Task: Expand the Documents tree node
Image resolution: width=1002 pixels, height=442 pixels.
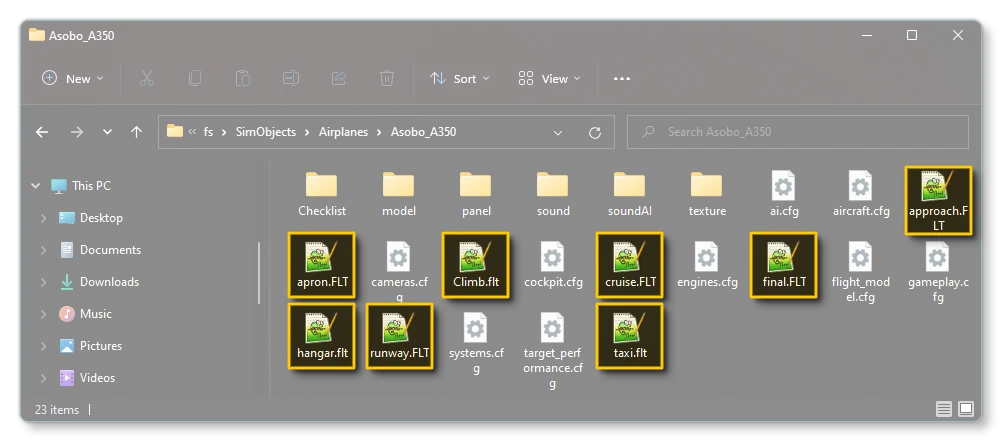Action: [x=43, y=250]
